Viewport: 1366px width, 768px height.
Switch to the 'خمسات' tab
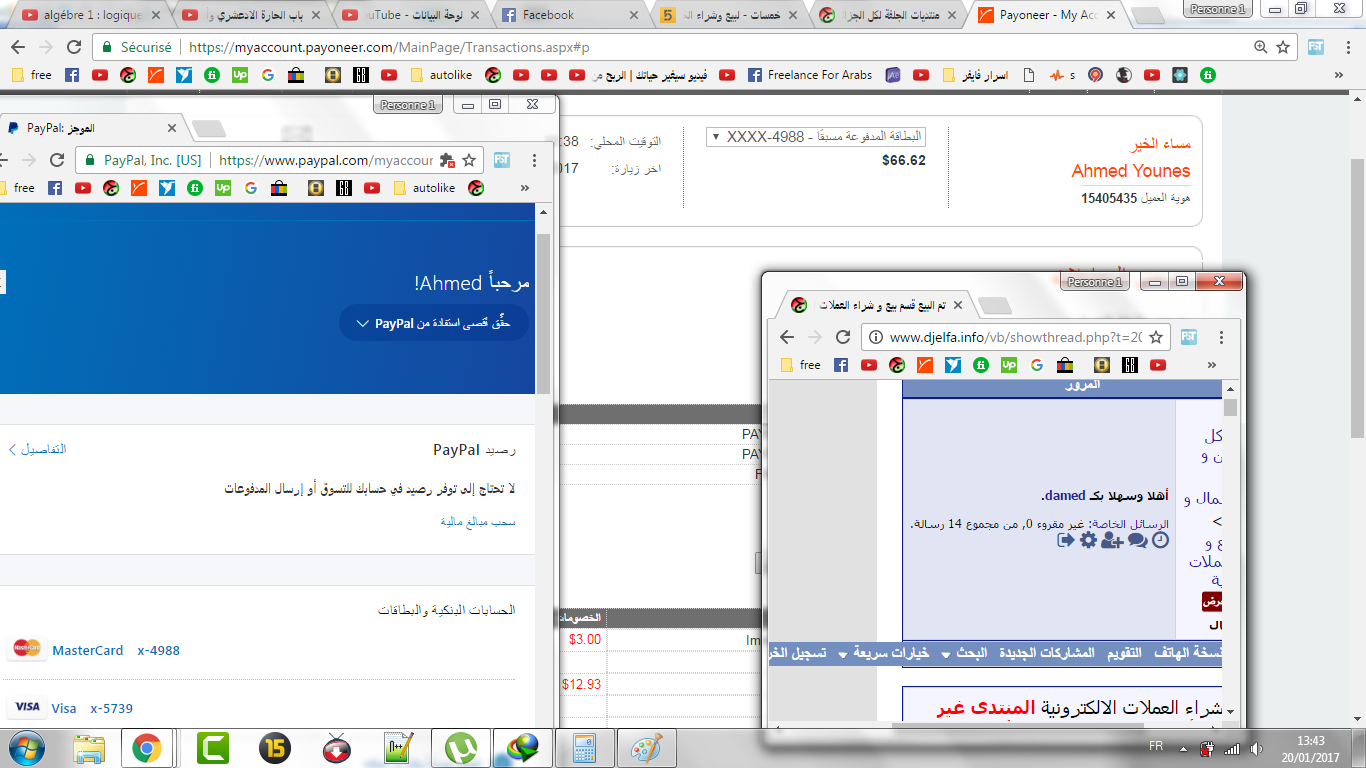728,15
